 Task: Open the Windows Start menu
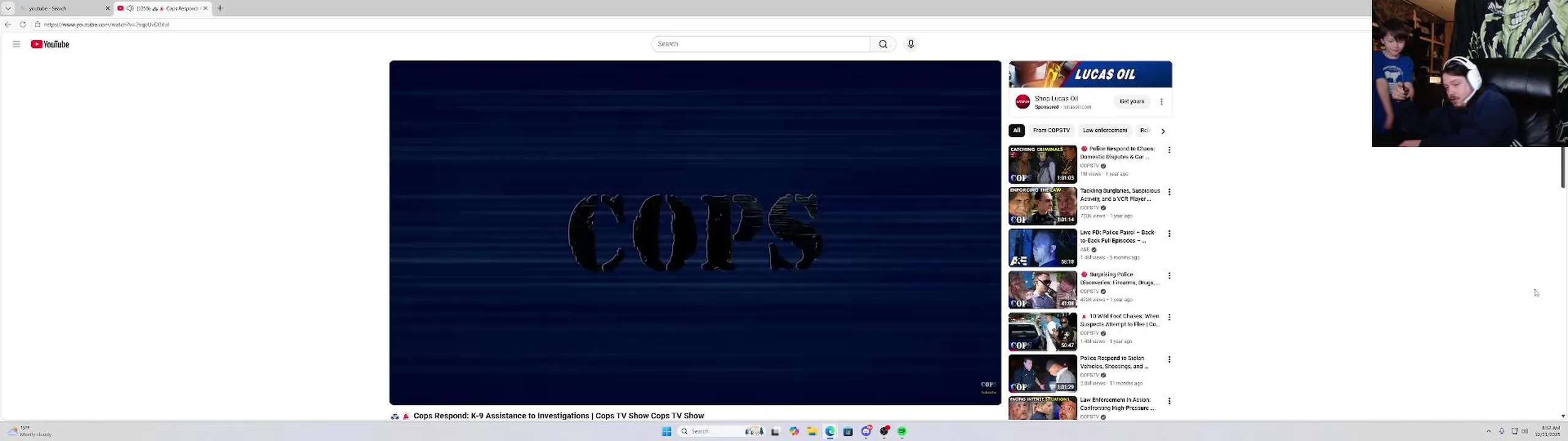coord(666,432)
